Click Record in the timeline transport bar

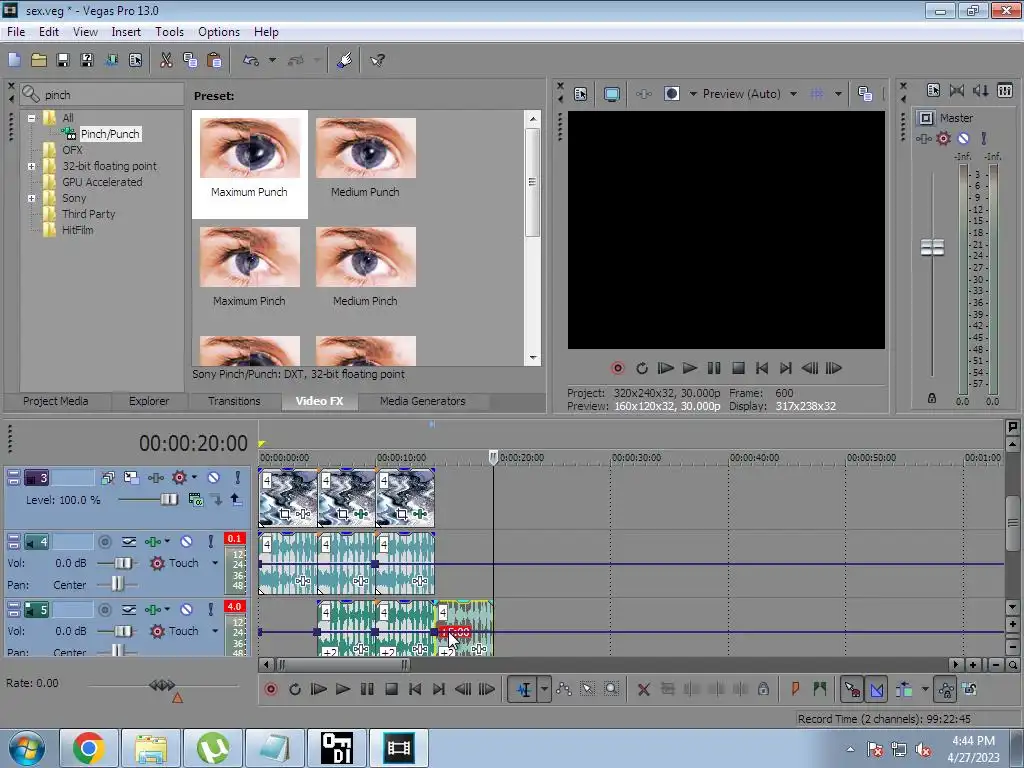pos(271,689)
